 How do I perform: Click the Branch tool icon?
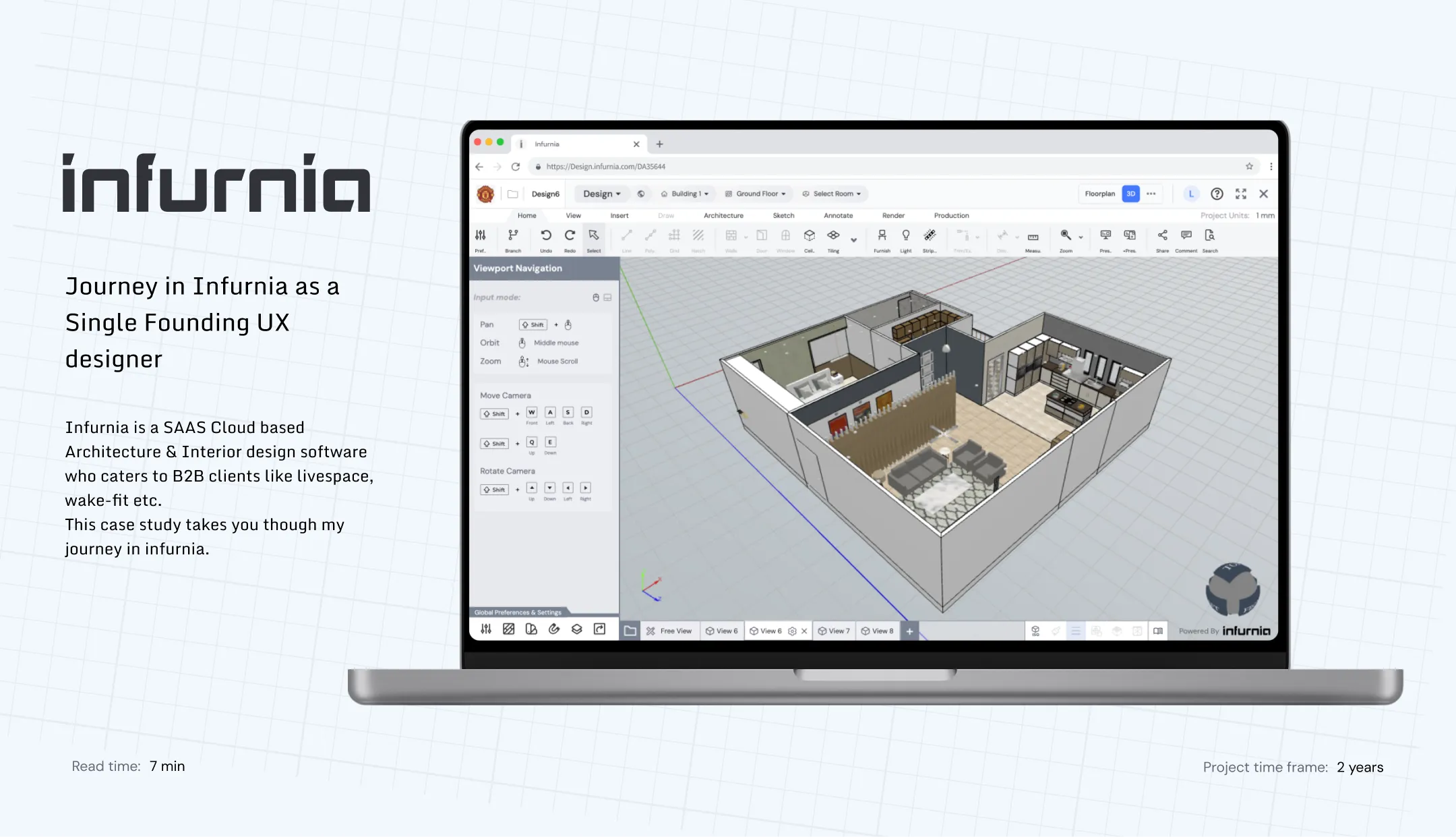click(x=513, y=239)
